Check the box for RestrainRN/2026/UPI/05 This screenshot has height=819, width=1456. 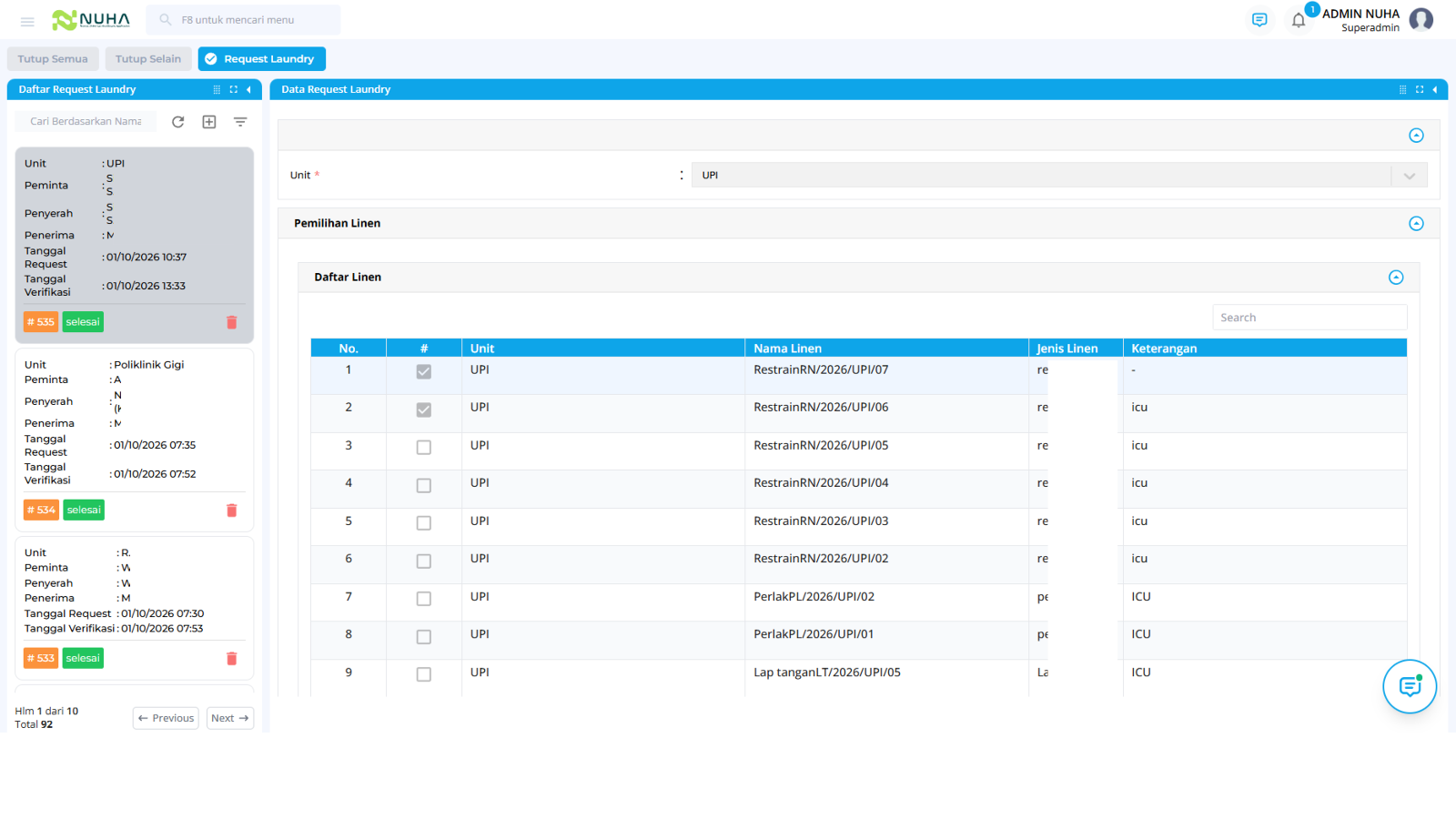(424, 448)
